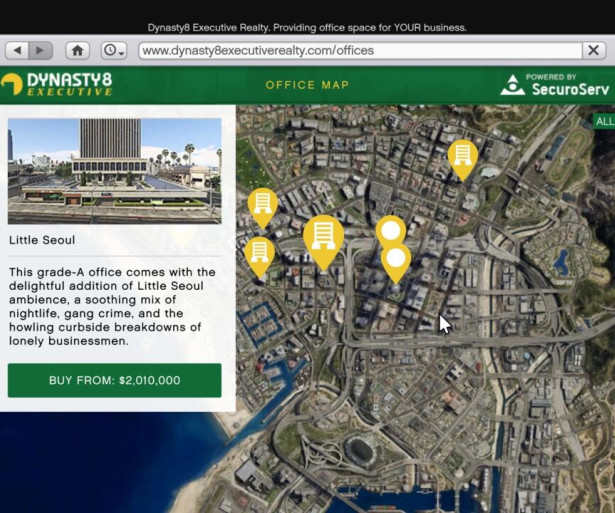
Task: Click the URL address bar
Action: click(x=360, y=51)
